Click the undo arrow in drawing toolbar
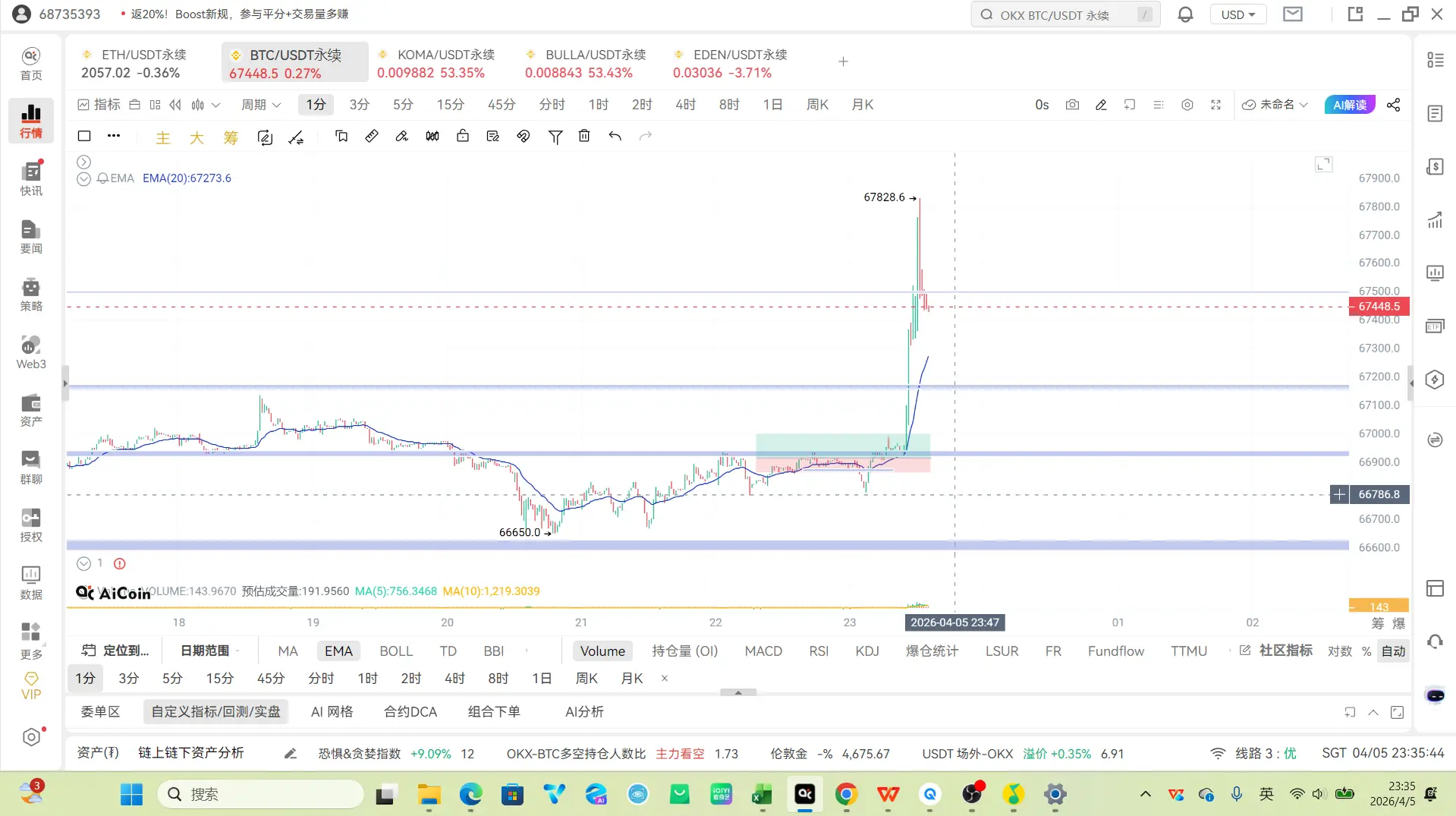Screen dimensions: 1456x816 pos(615,137)
